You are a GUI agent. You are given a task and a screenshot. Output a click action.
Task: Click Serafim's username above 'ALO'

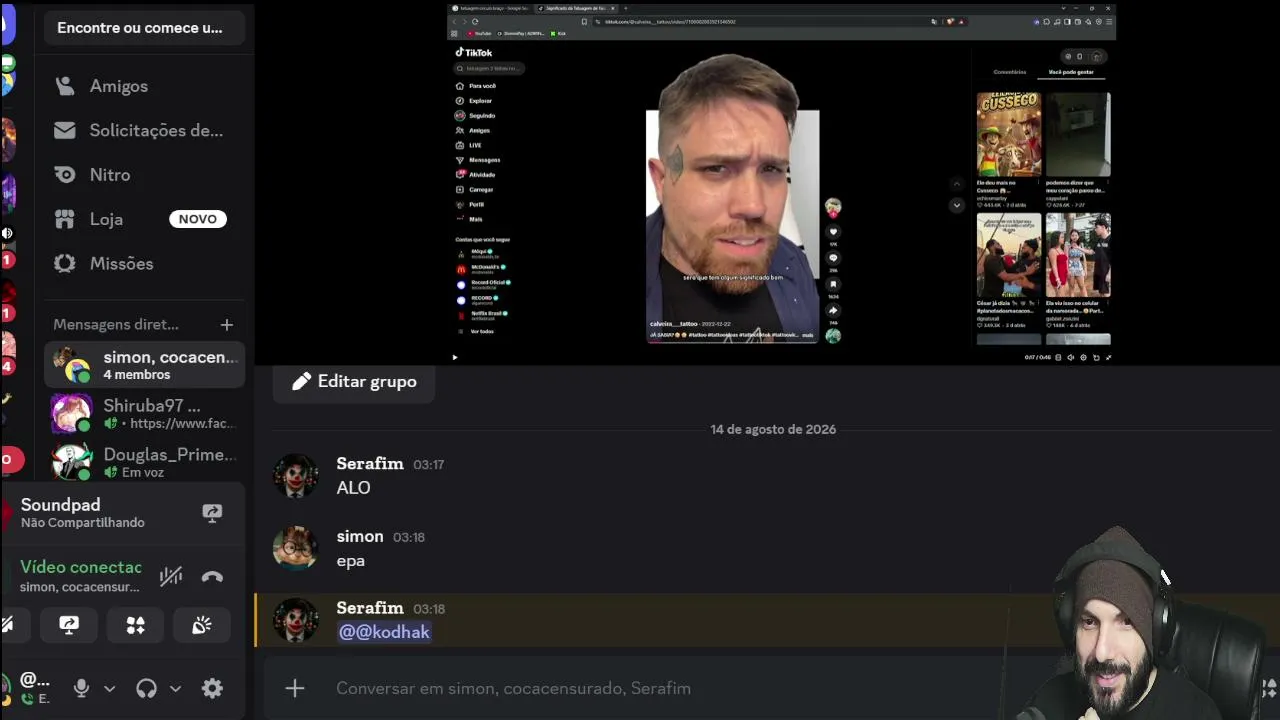(x=370, y=464)
